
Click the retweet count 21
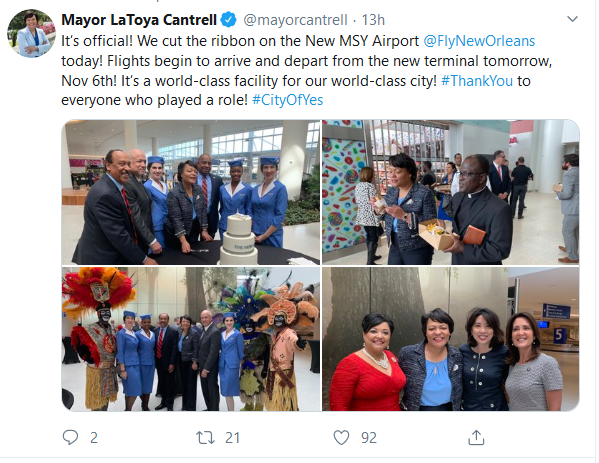pos(232,438)
